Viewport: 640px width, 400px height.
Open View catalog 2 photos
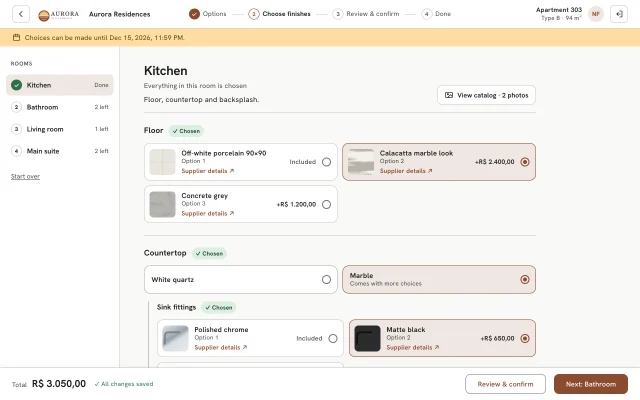coord(486,95)
